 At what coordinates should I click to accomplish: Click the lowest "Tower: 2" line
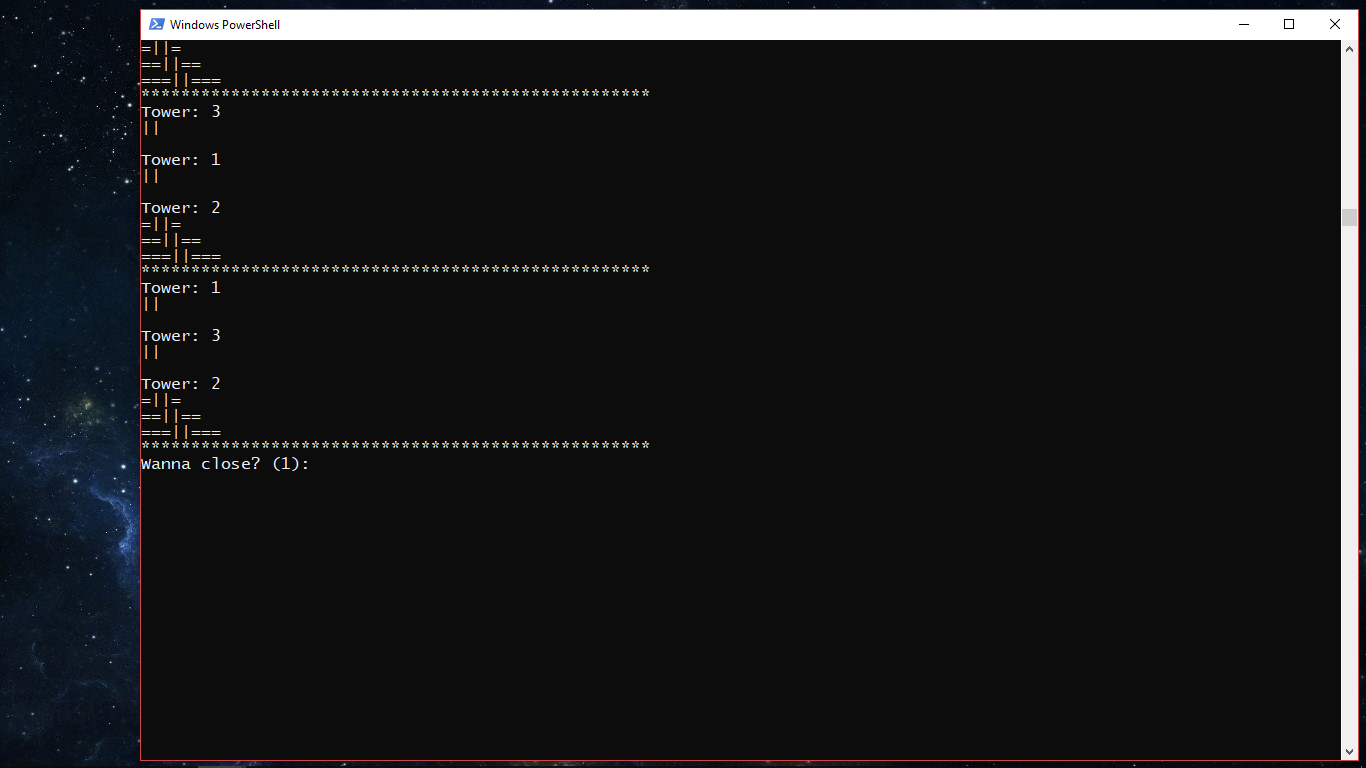tap(181, 383)
